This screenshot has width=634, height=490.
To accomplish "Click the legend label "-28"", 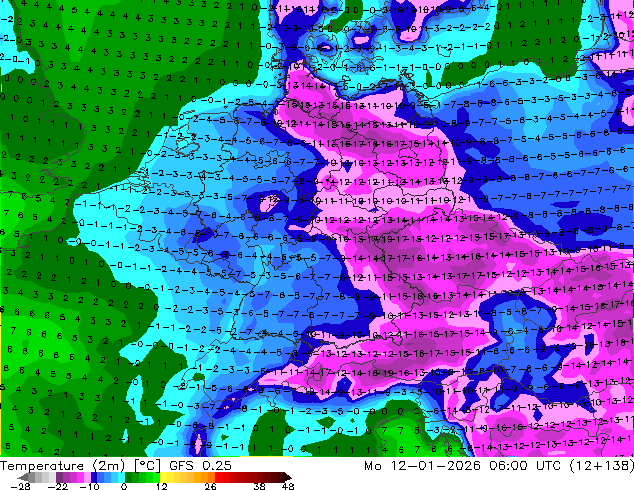I will pyautogui.click(x=19, y=486).
